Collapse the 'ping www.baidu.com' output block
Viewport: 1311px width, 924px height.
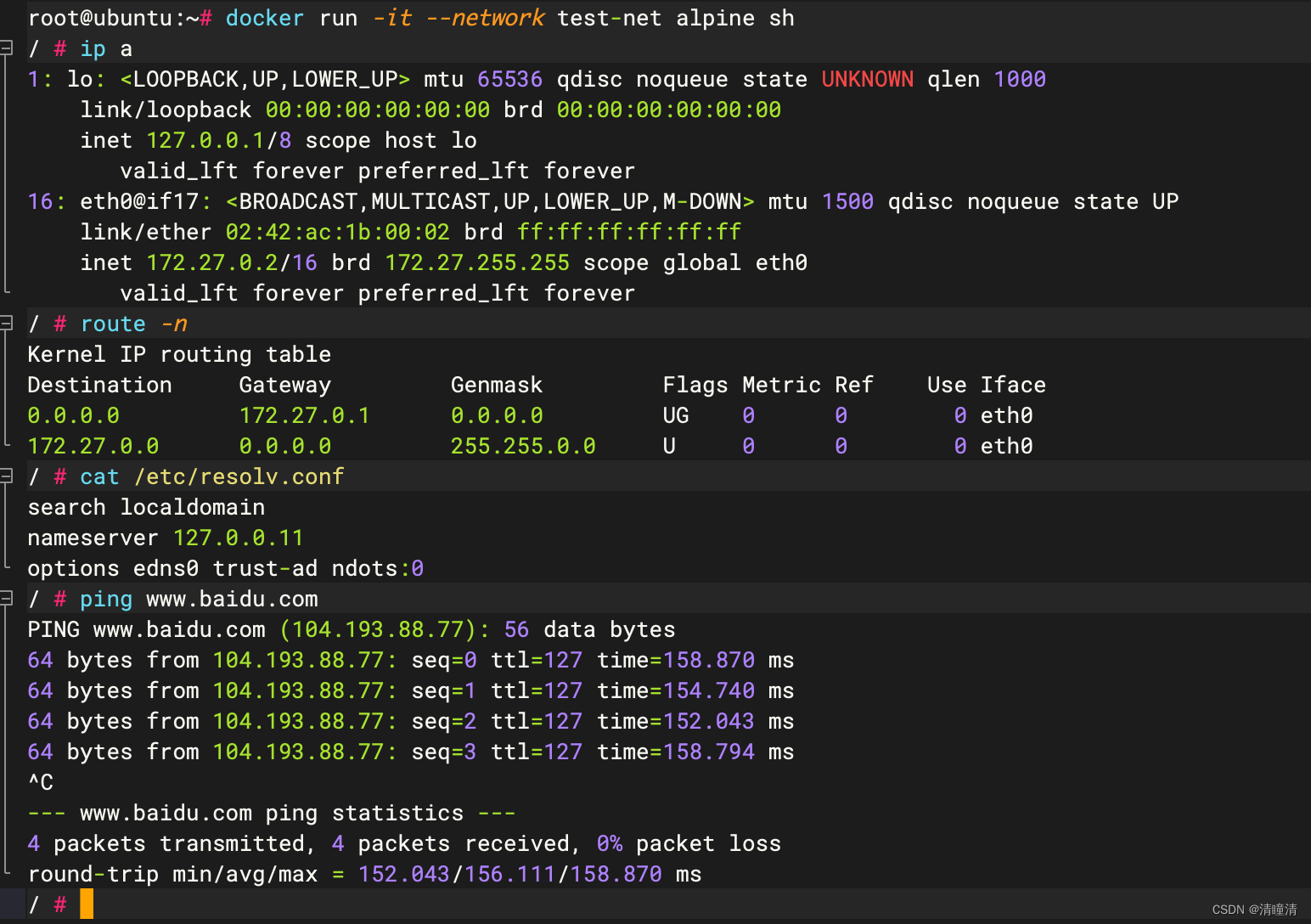click(x=6, y=599)
